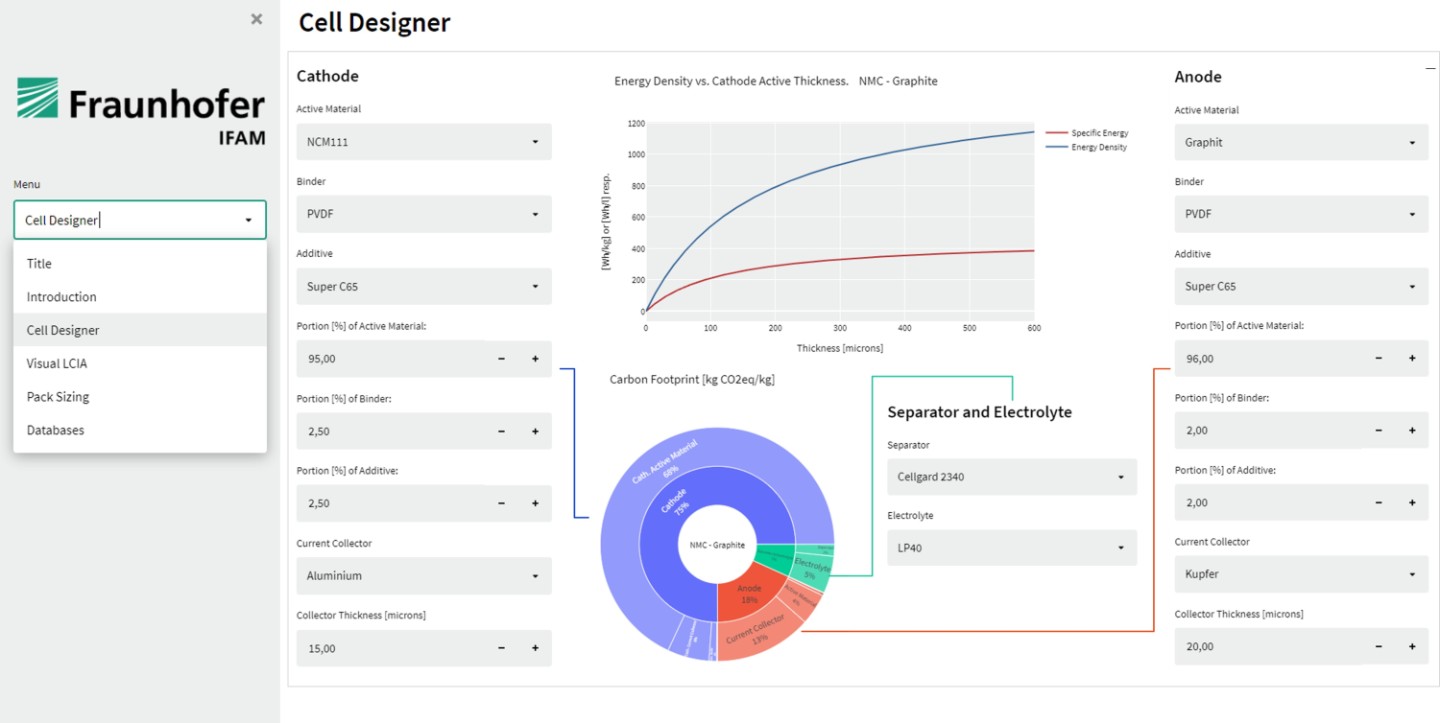Viewport: 1440px width, 723px height.
Task: Collapse the panel with top-right minus icon
Action: click(x=1430, y=68)
